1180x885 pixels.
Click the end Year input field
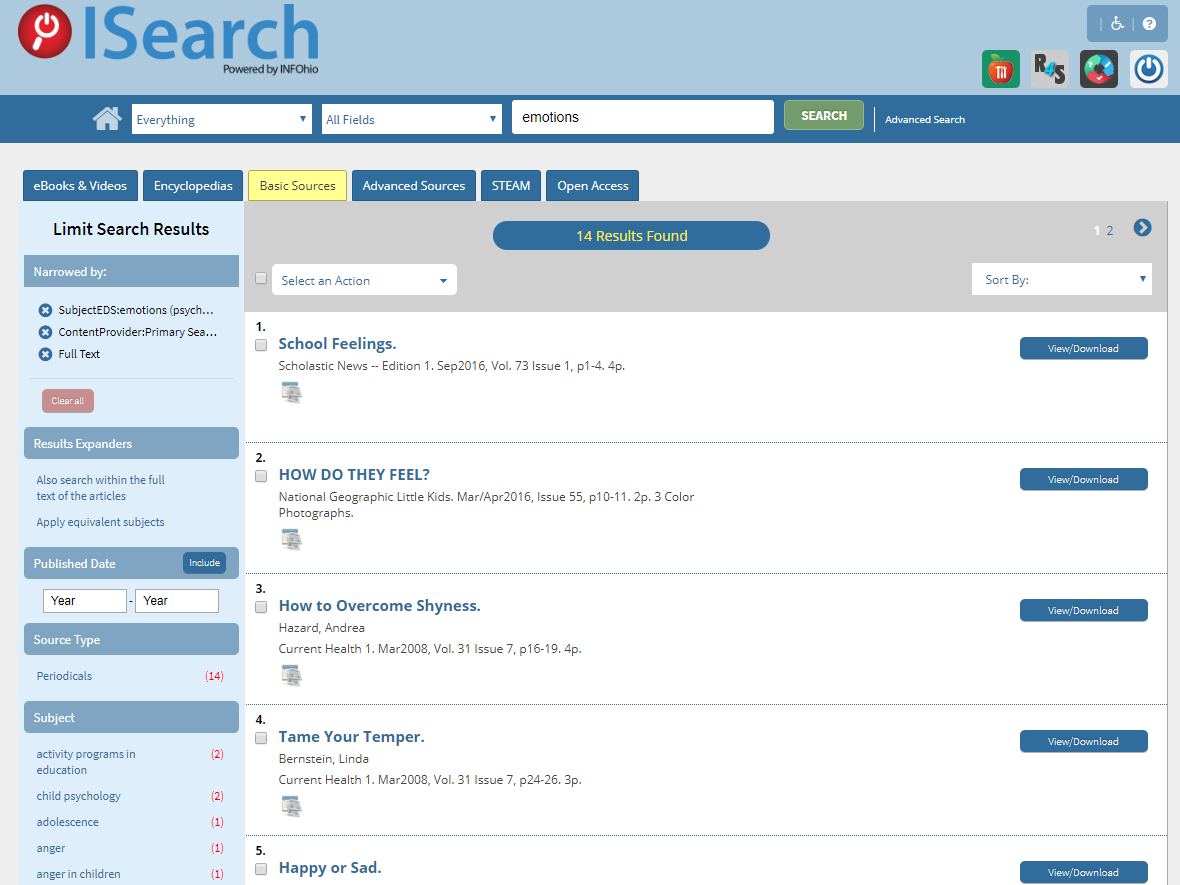tap(177, 601)
